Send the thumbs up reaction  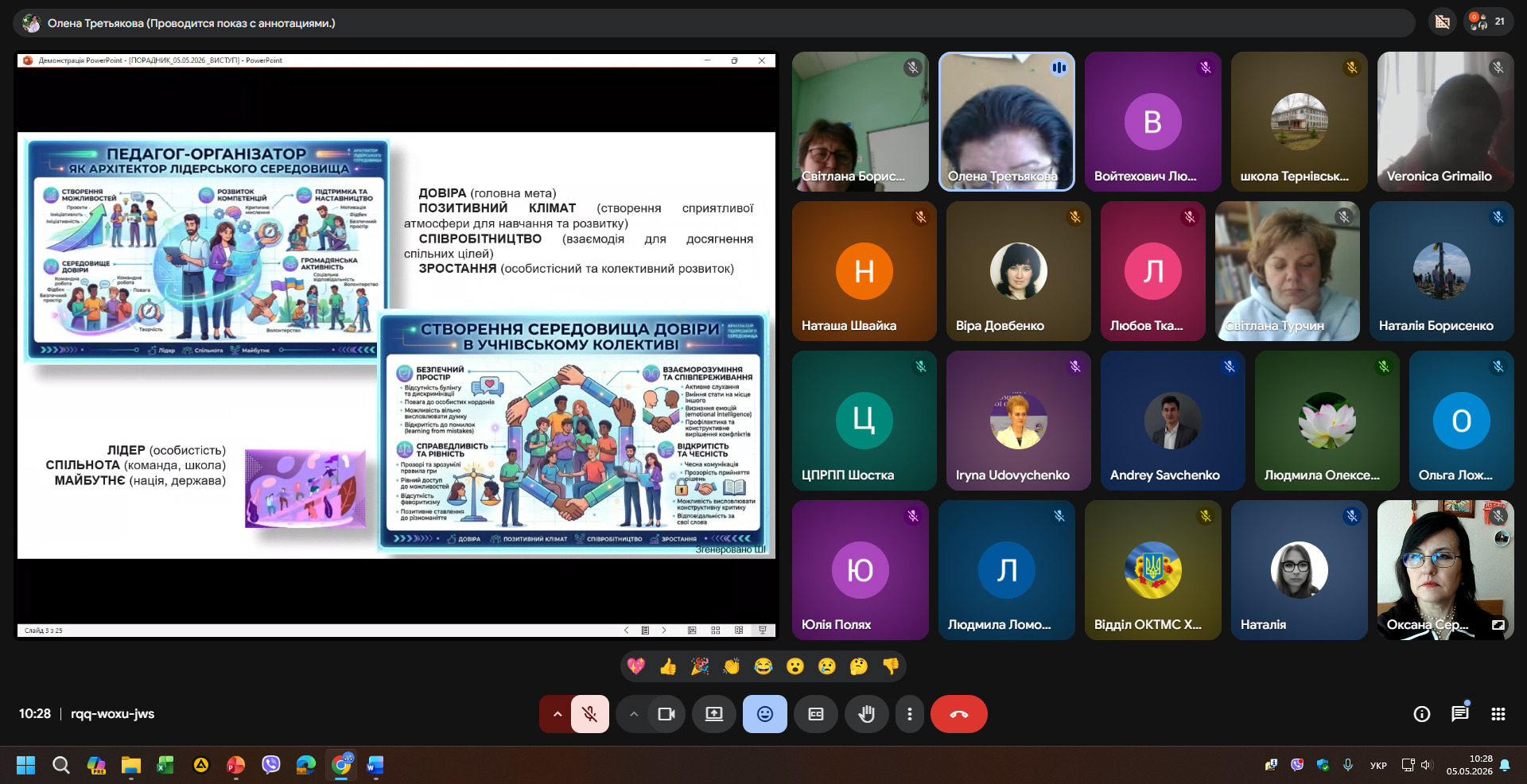(668, 666)
